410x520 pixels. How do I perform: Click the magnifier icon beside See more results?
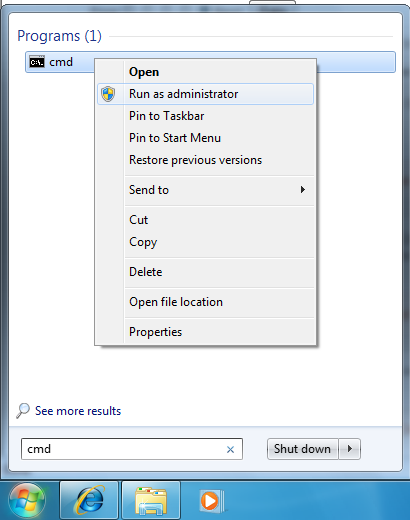pos(23,411)
